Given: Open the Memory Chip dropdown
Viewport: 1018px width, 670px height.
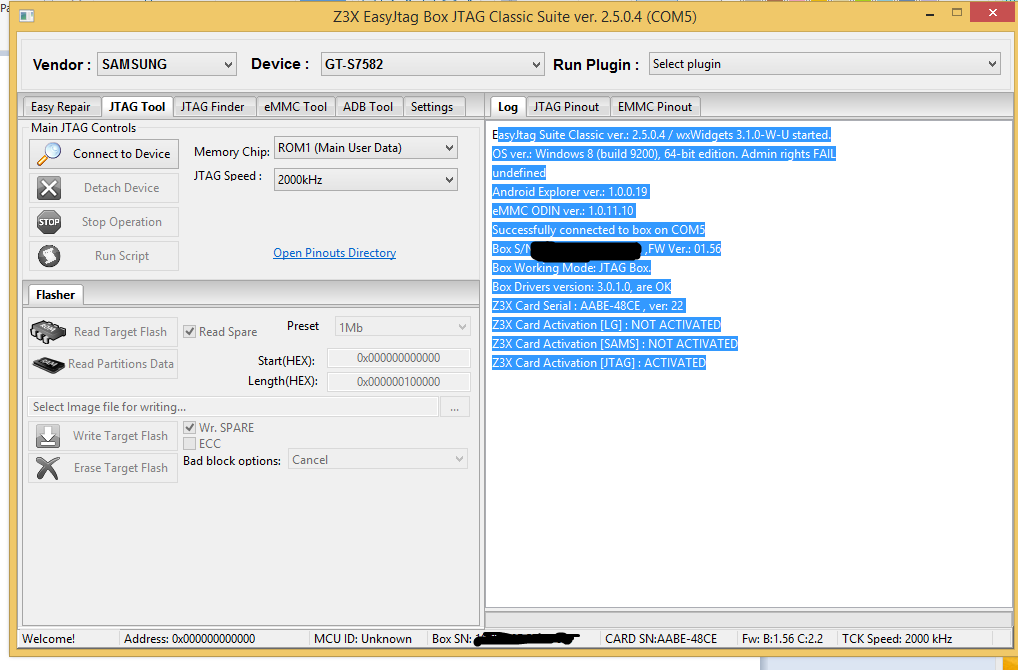Looking at the screenshot, I should [366, 148].
